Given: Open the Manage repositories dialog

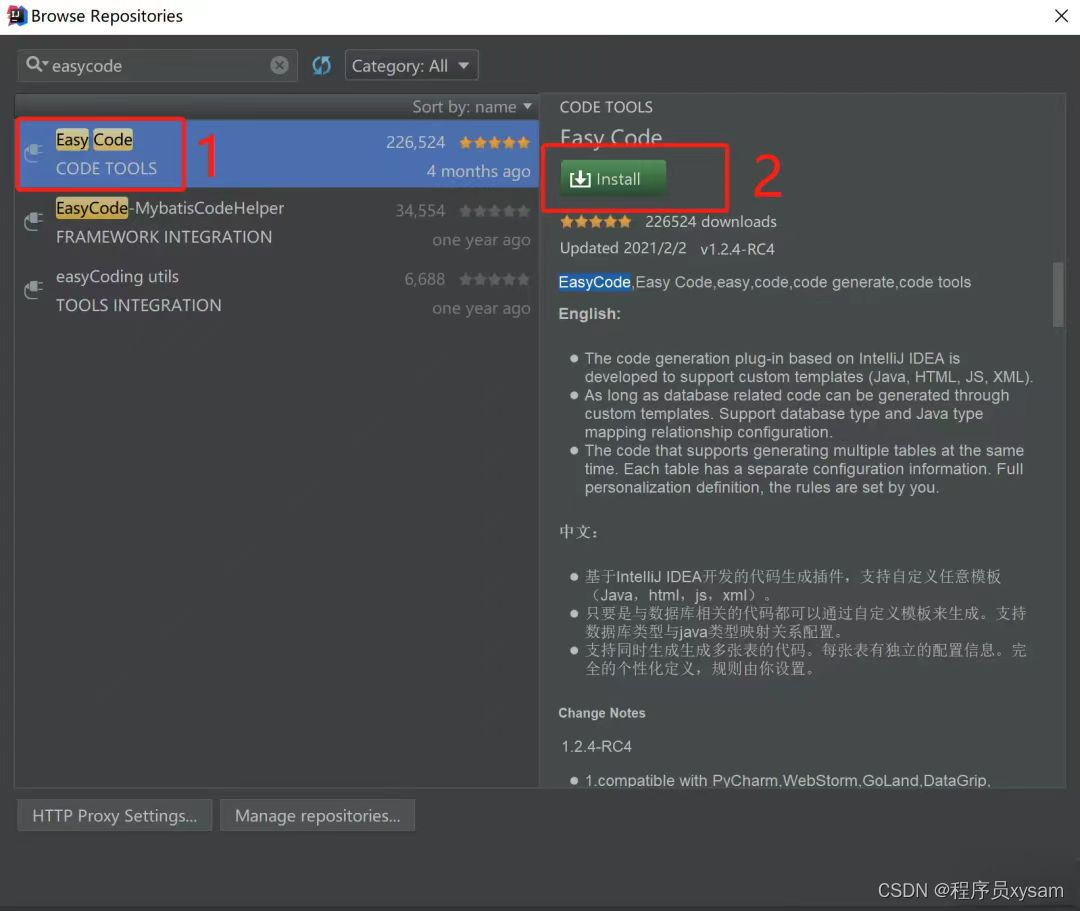Looking at the screenshot, I should [x=317, y=815].
